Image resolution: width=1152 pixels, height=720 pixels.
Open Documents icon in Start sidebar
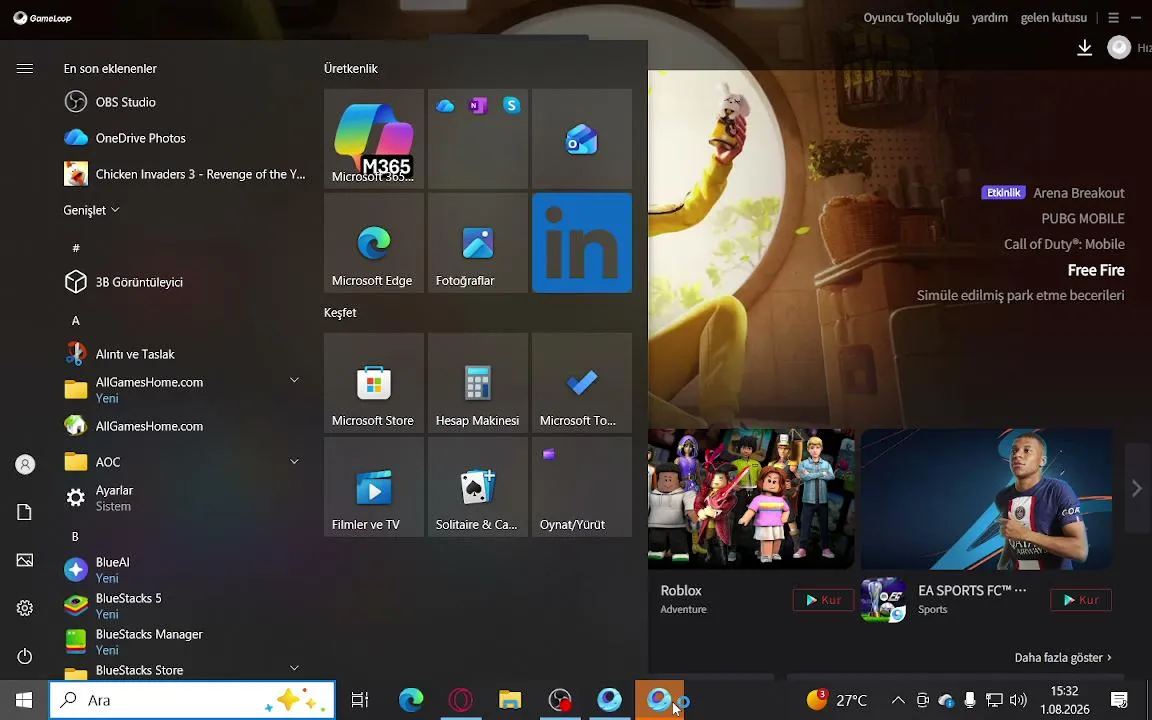point(25,512)
